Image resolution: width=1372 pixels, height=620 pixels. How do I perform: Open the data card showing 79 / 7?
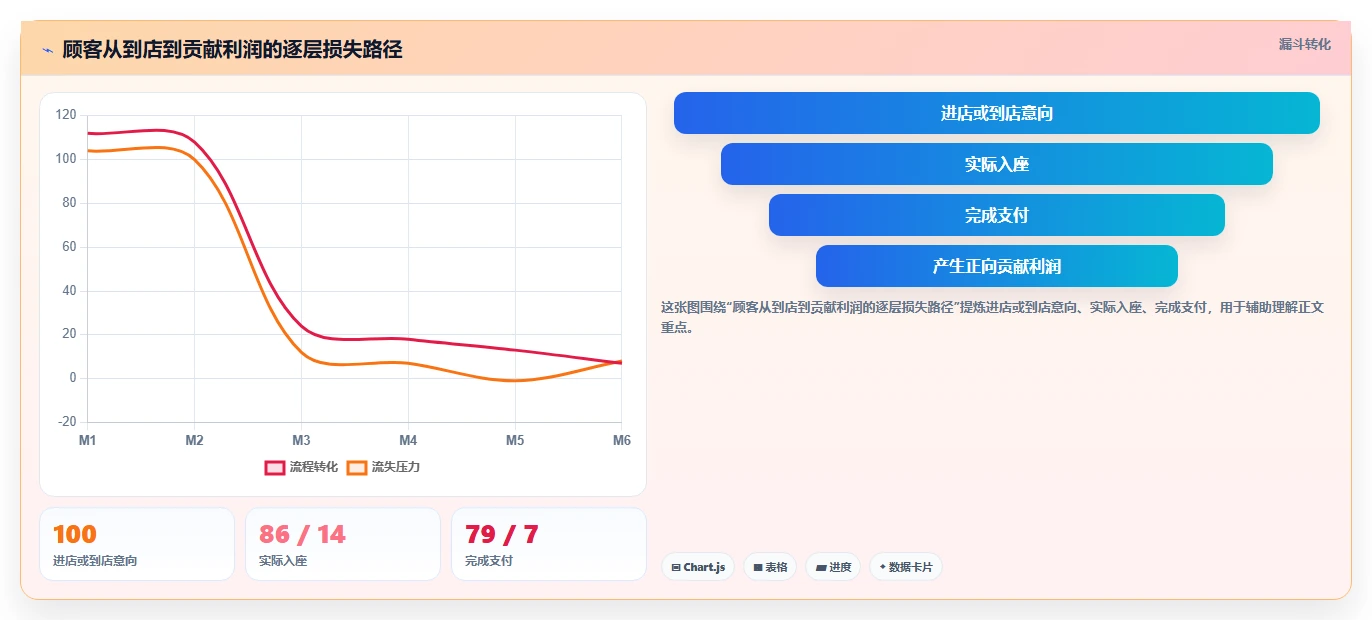[549, 544]
